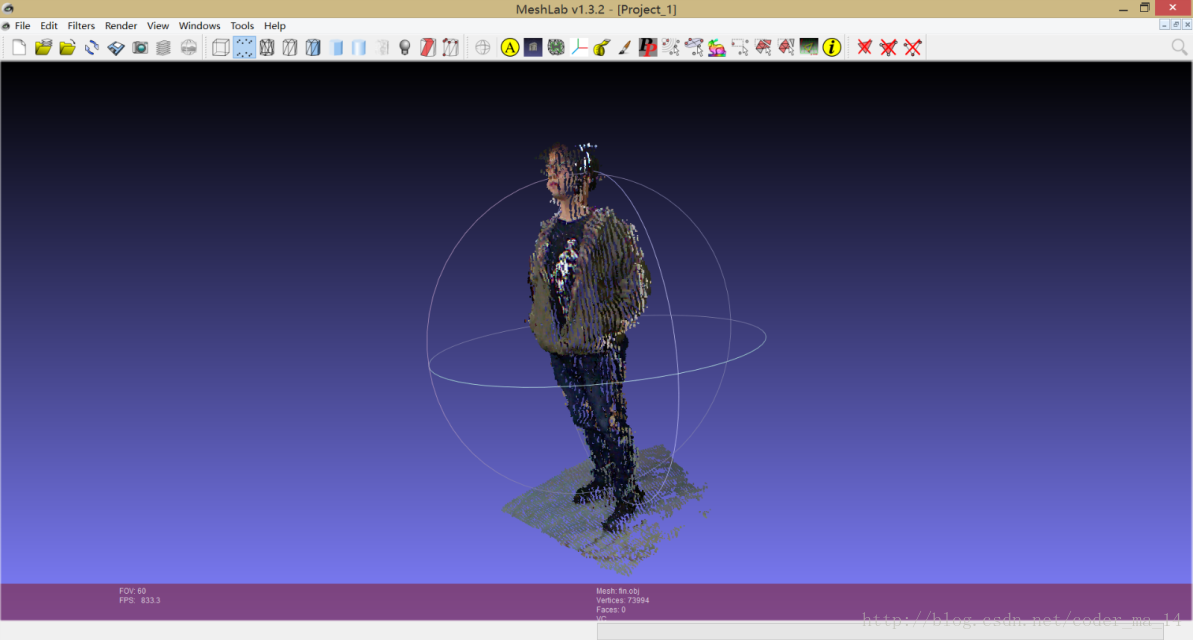1193x640 pixels.
Task: Take a snapshot with the camera icon
Action: coord(140,48)
